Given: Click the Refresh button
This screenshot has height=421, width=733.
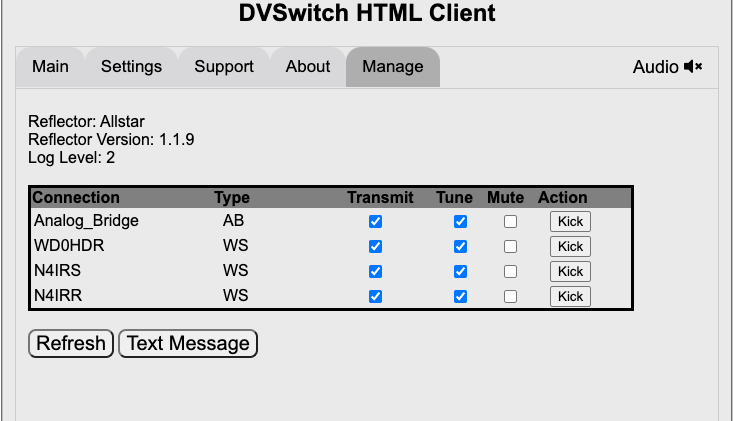Looking at the screenshot, I should 71,343.
